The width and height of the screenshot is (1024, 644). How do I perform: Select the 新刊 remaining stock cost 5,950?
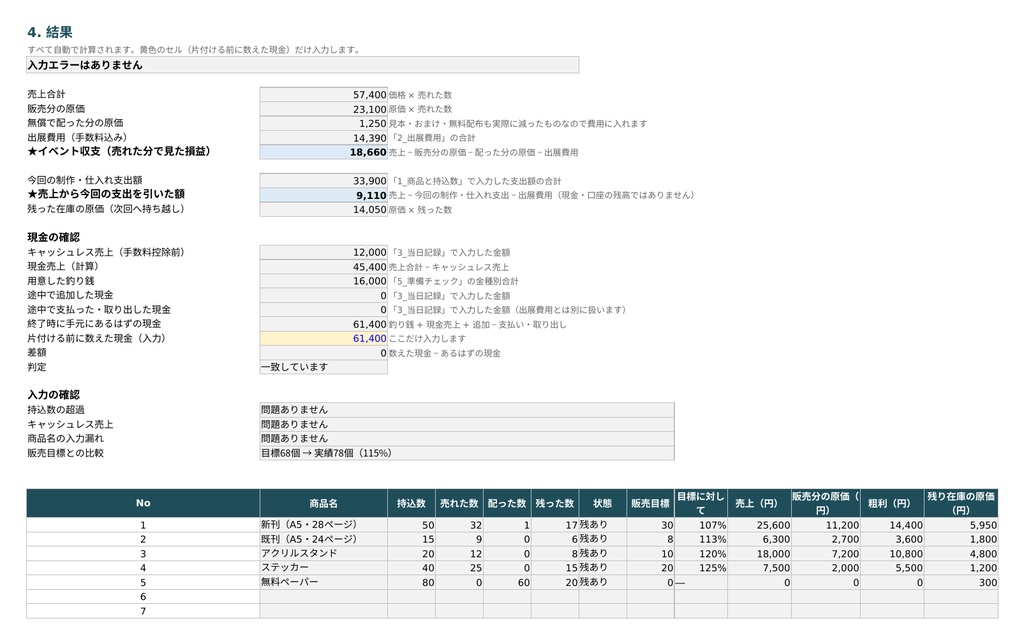pos(961,524)
